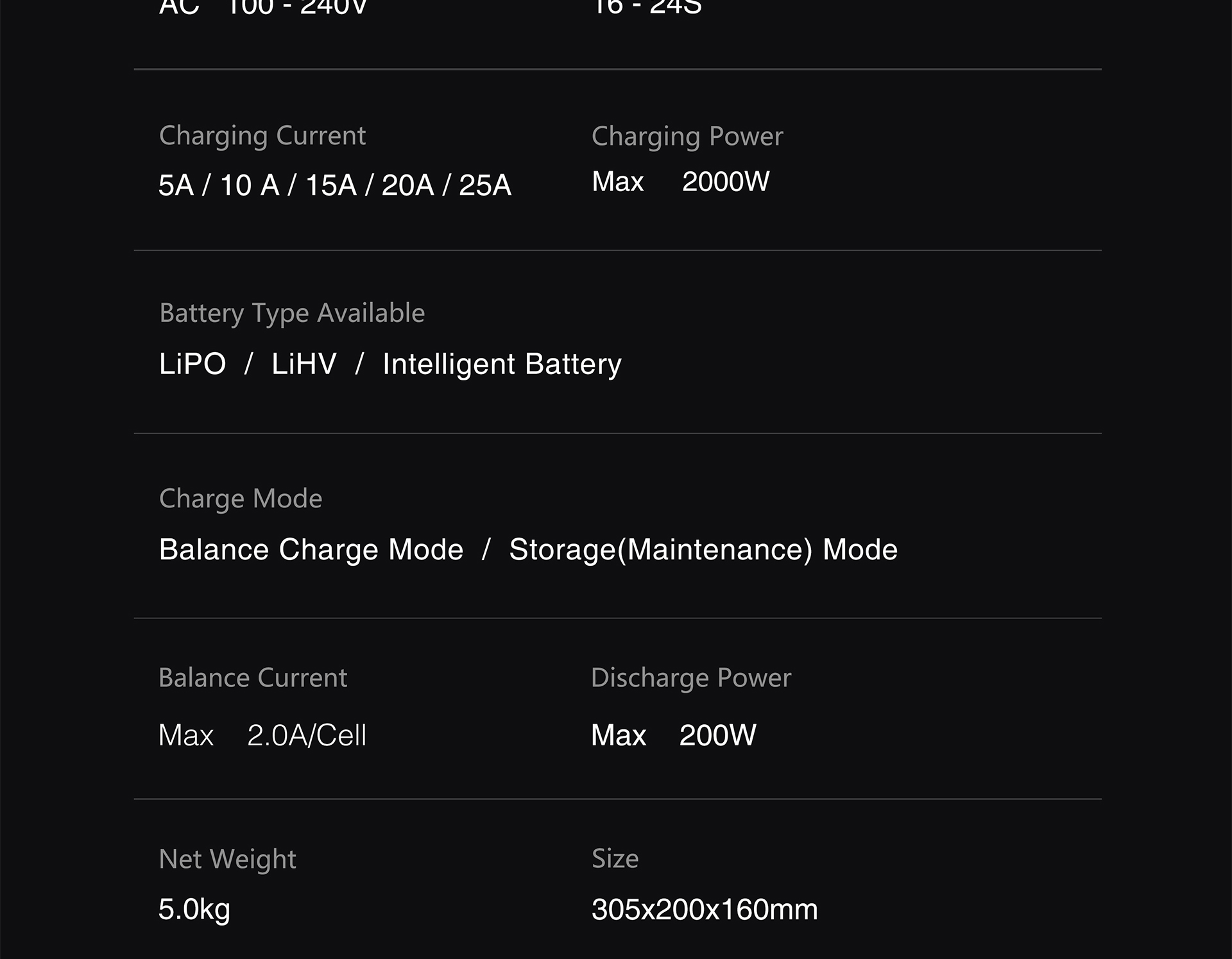Click the LiPO battery type text
Image resolution: width=1232 pixels, height=959 pixels.
pos(192,364)
